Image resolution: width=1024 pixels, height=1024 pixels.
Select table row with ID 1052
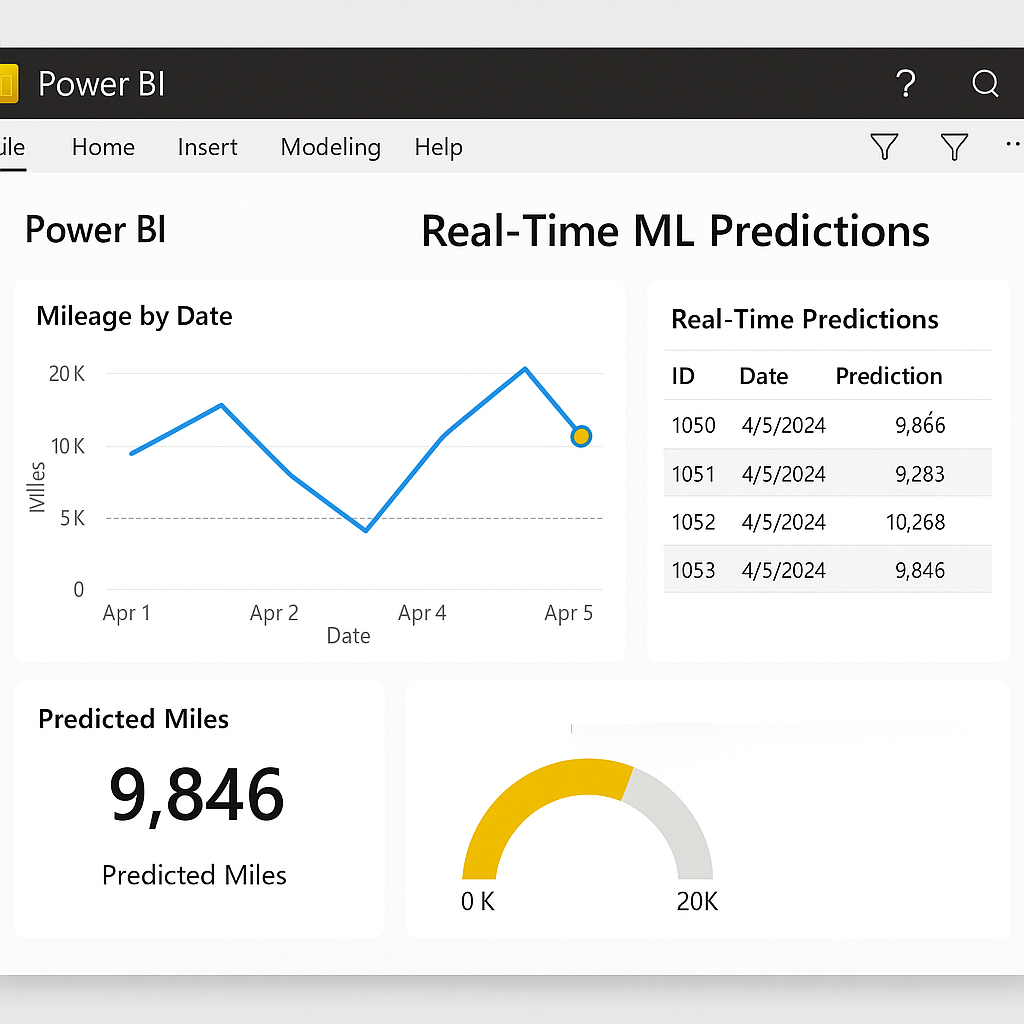tap(827, 522)
